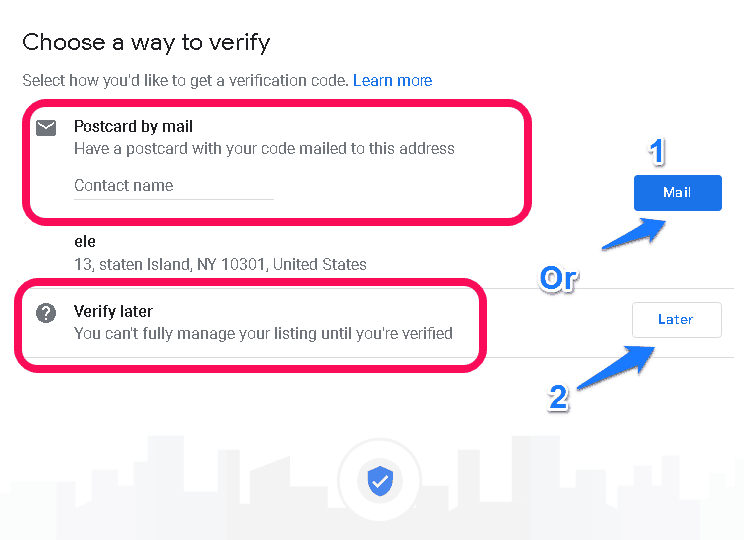Click the blue shield checkmark icon

pos(380,481)
